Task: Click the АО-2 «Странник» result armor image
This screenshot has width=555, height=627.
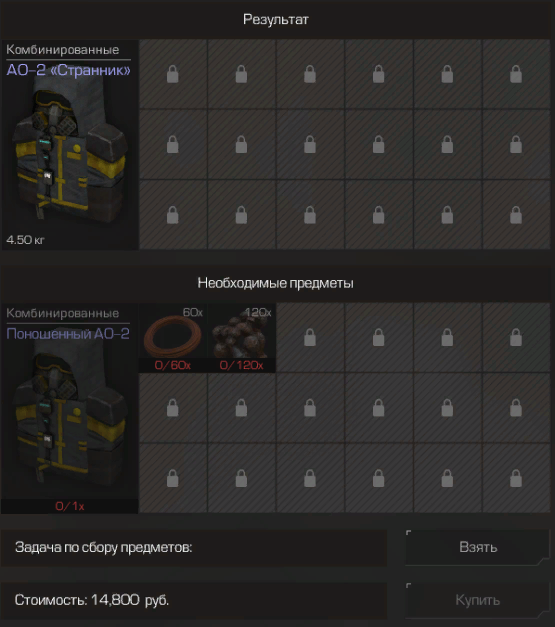Action: pyautogui.click(x=70, y=150)
